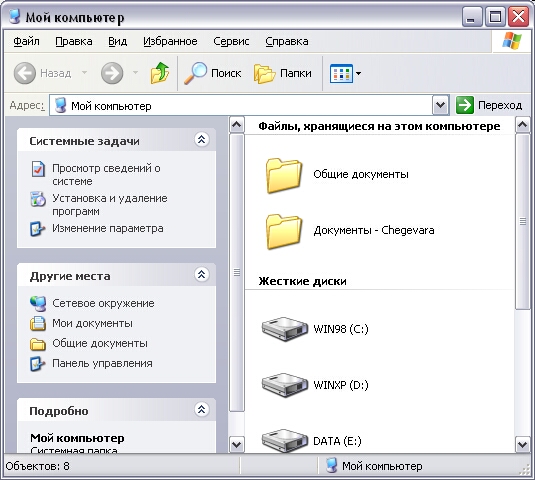Open the Избранное menu
This screenshot has height=480, width=535.
(x=170, y=41)
